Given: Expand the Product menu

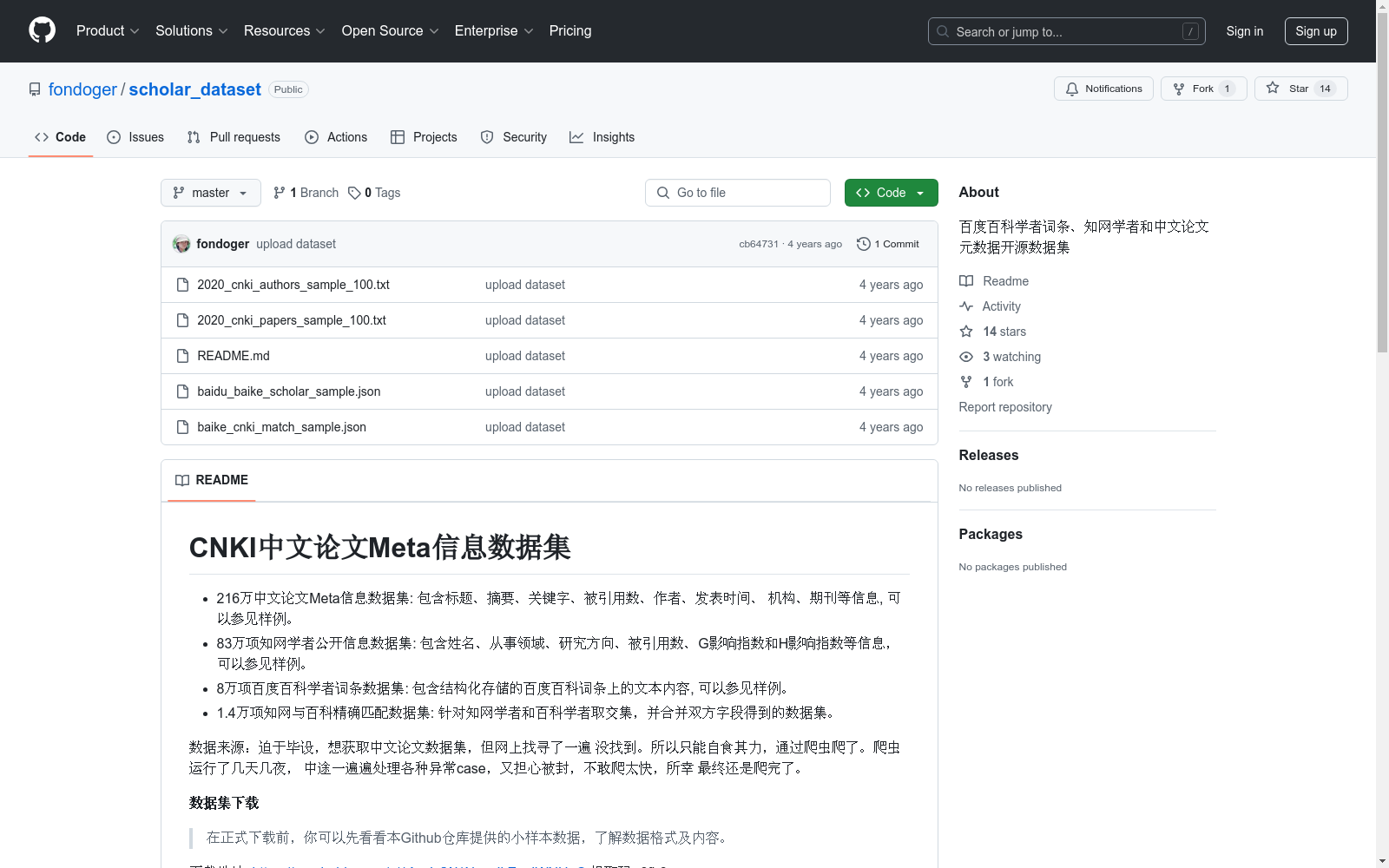Looking at the screenshot, I should pyautogui.click(x=108, y=30).
